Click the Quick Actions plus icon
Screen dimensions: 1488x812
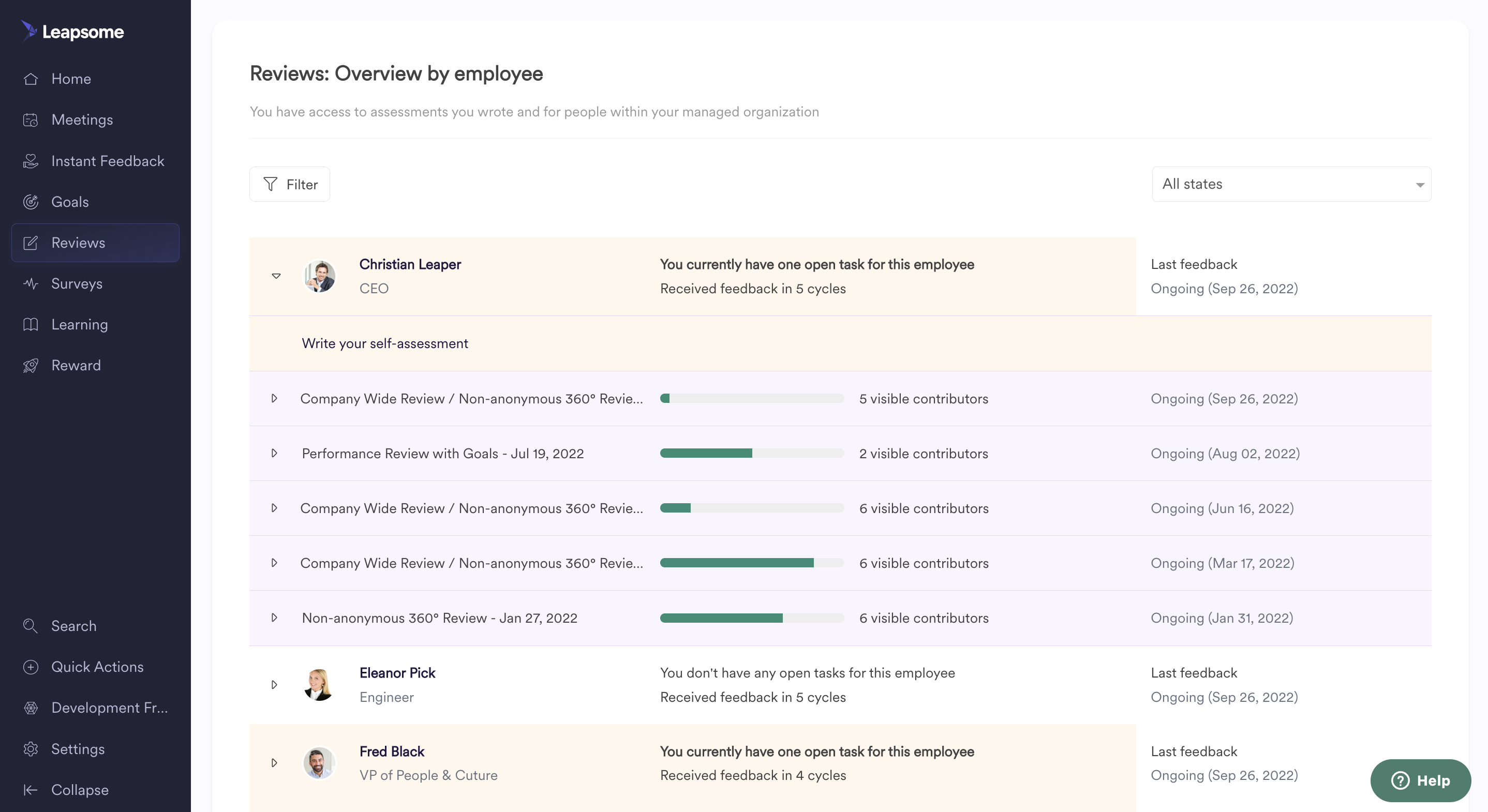(x=31, y=667)
